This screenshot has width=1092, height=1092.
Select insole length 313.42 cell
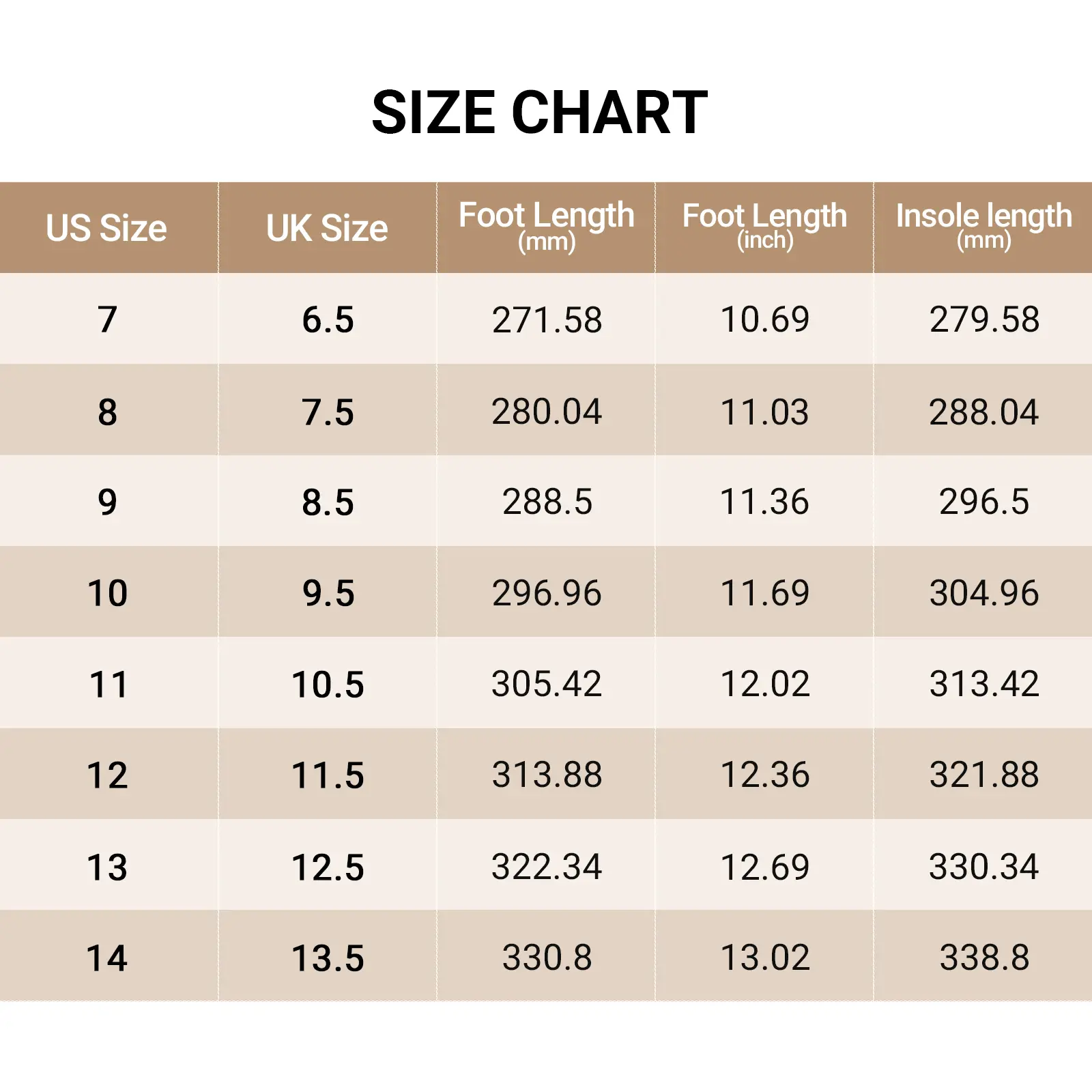[984, 683]
